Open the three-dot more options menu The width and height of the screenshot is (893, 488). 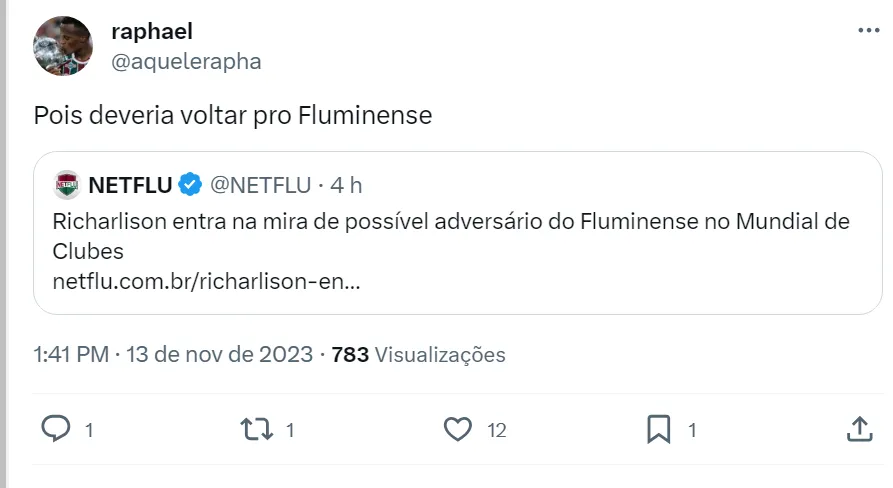tap(868, 31)
